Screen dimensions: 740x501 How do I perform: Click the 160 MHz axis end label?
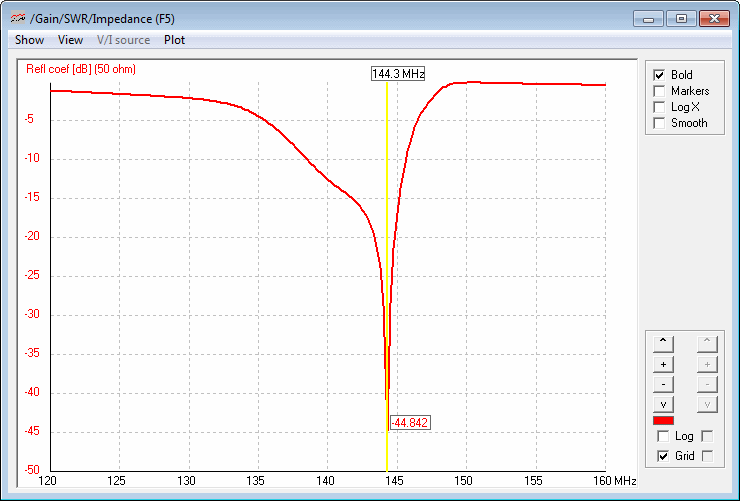[615, 481]
